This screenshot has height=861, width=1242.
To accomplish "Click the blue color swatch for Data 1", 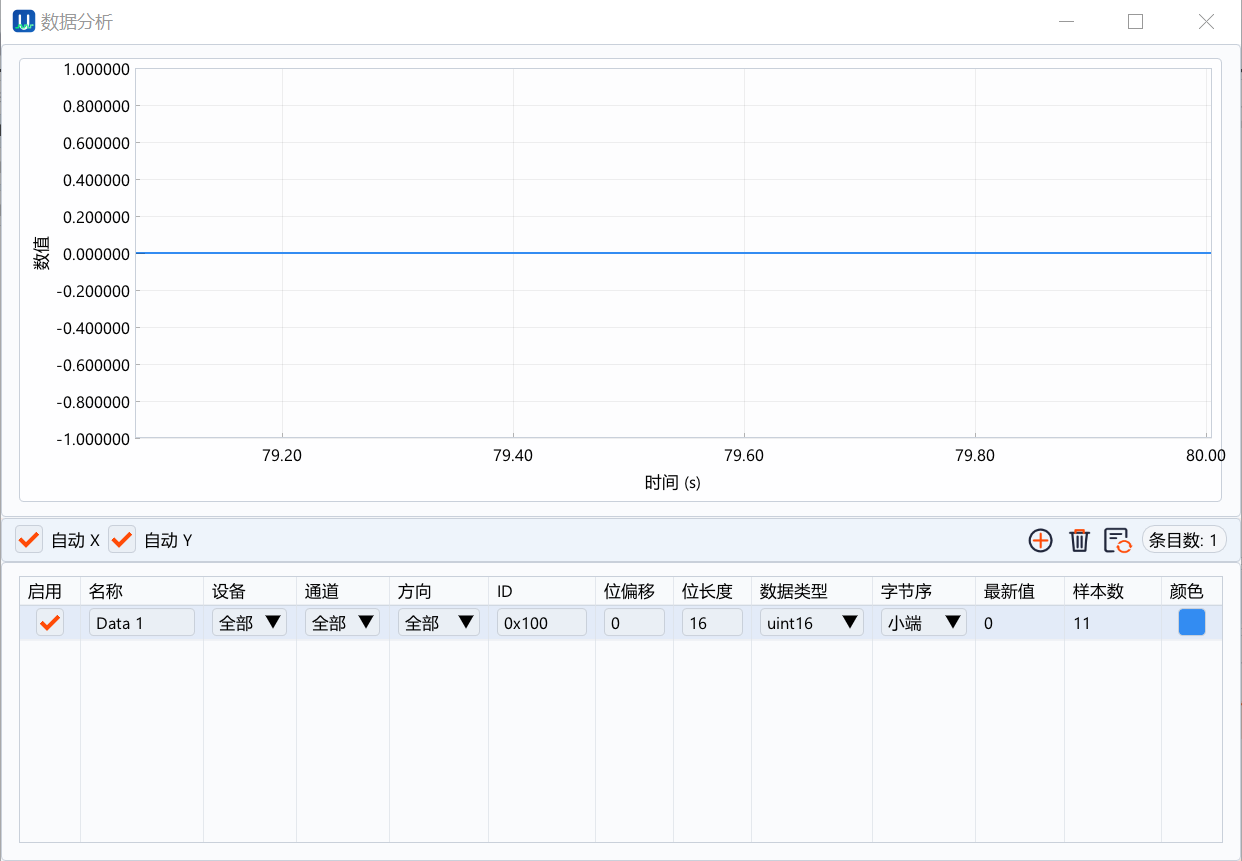I will [1192, 622].
